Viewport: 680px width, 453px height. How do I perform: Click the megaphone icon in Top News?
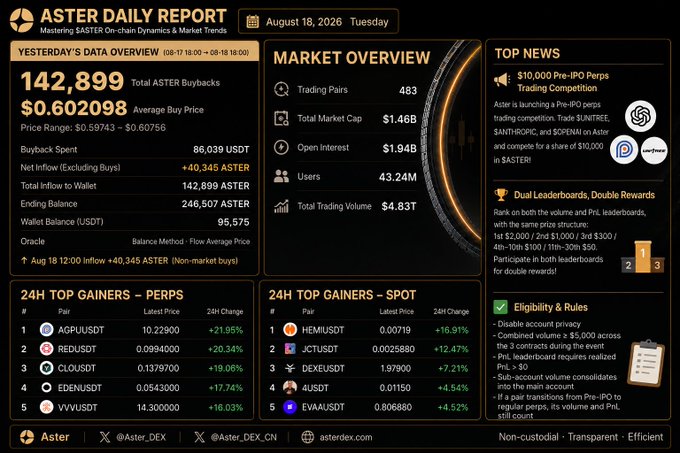pyautogui.click(x=502, y=80)
